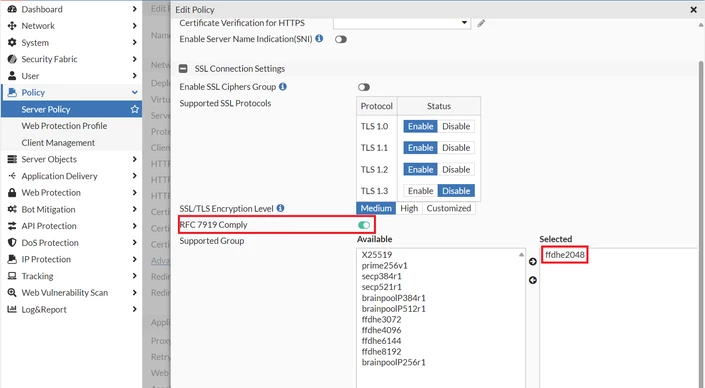Toggle the Enable SSL Ciphers Group switch
This screenshot has height=388, width=705.
coord(364,87)
